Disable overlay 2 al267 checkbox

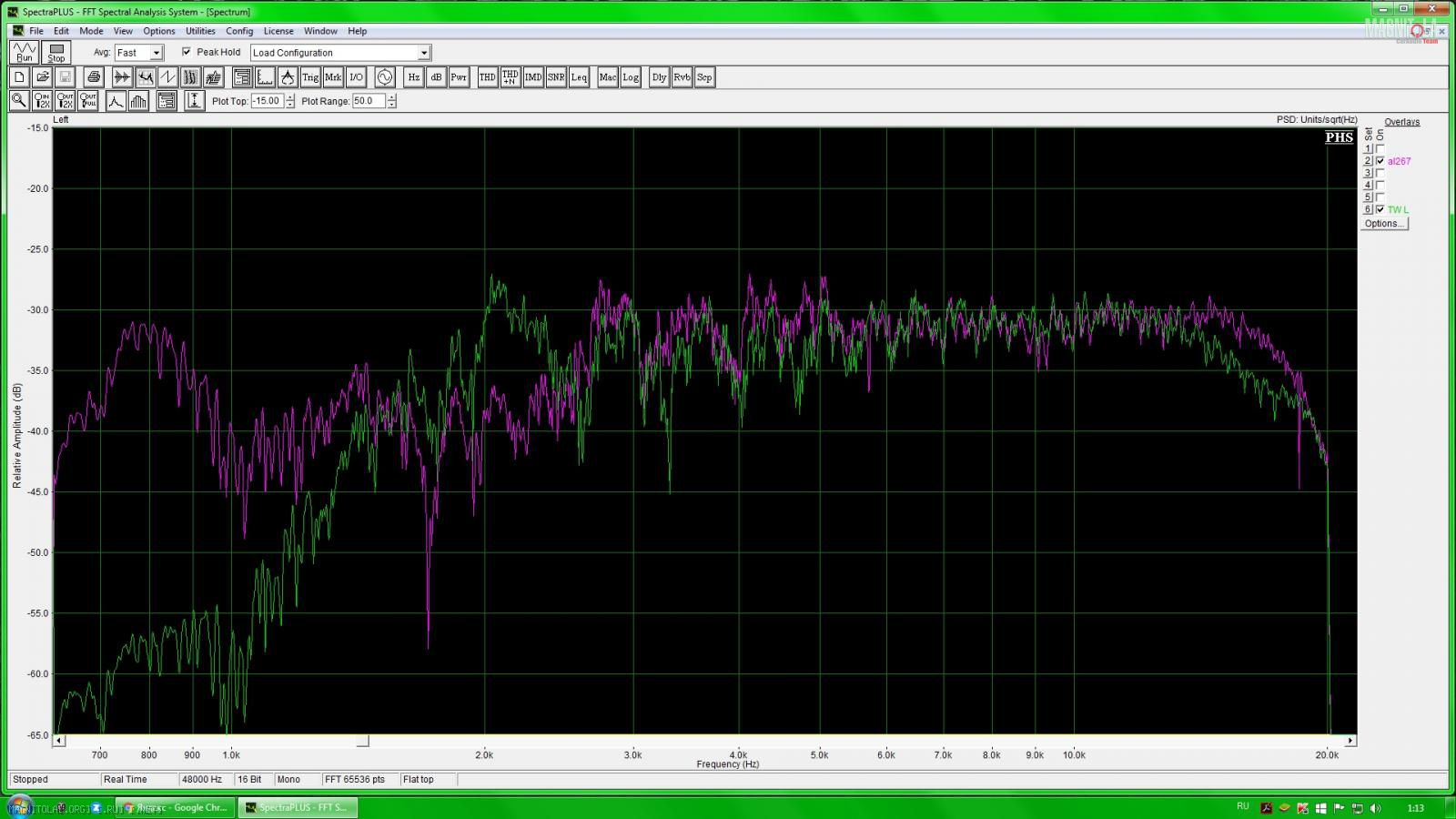[x=1380, y=161]
